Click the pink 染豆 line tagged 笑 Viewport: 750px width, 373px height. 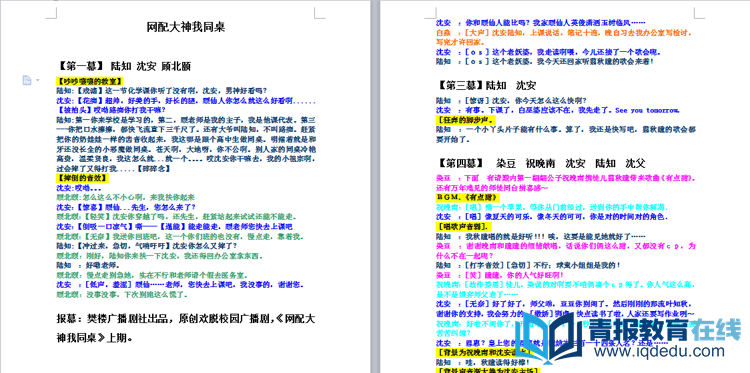coord(500,275)
